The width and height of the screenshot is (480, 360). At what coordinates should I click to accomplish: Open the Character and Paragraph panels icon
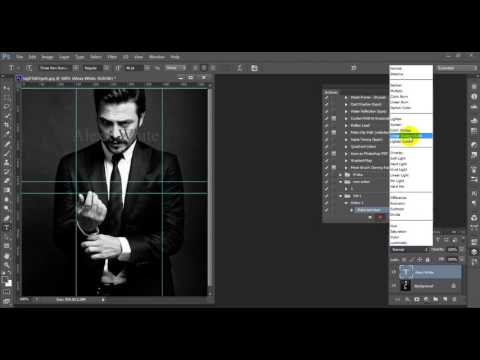tap(254, 68)
